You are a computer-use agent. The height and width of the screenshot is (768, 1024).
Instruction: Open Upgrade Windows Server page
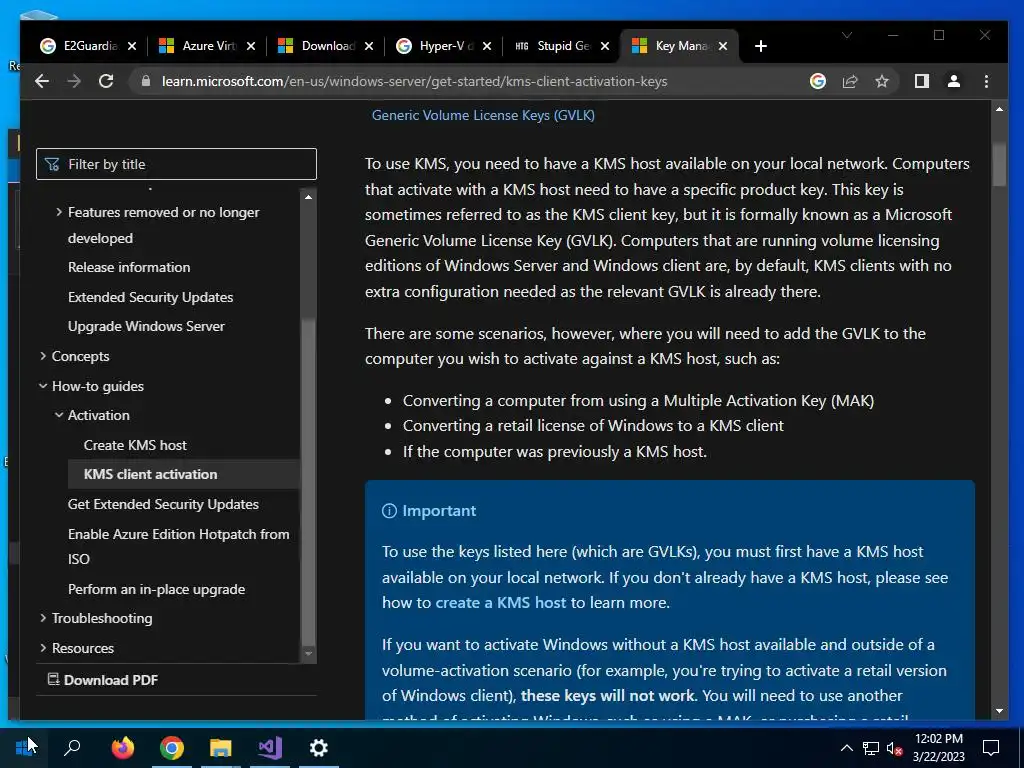coord(146,326)
